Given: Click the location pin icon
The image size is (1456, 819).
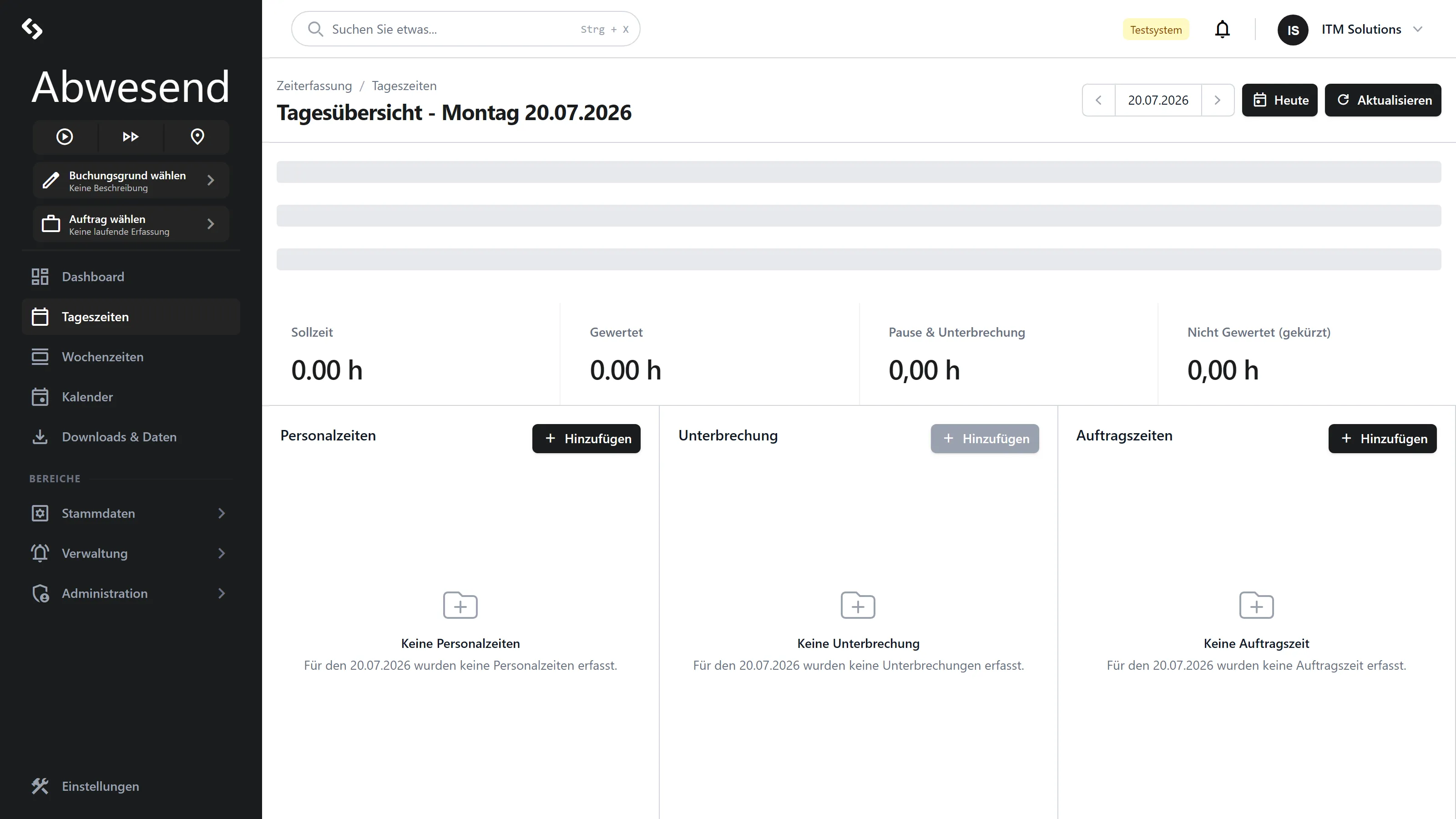Looking at the screenshot, I should point(197,137).
